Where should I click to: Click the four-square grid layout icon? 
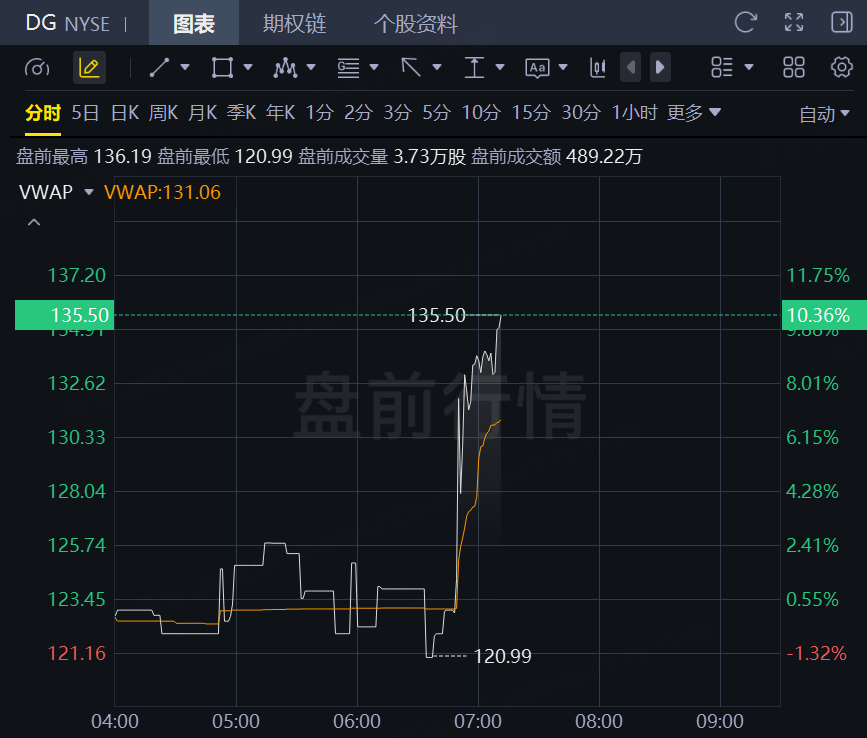tap(794, 67)
